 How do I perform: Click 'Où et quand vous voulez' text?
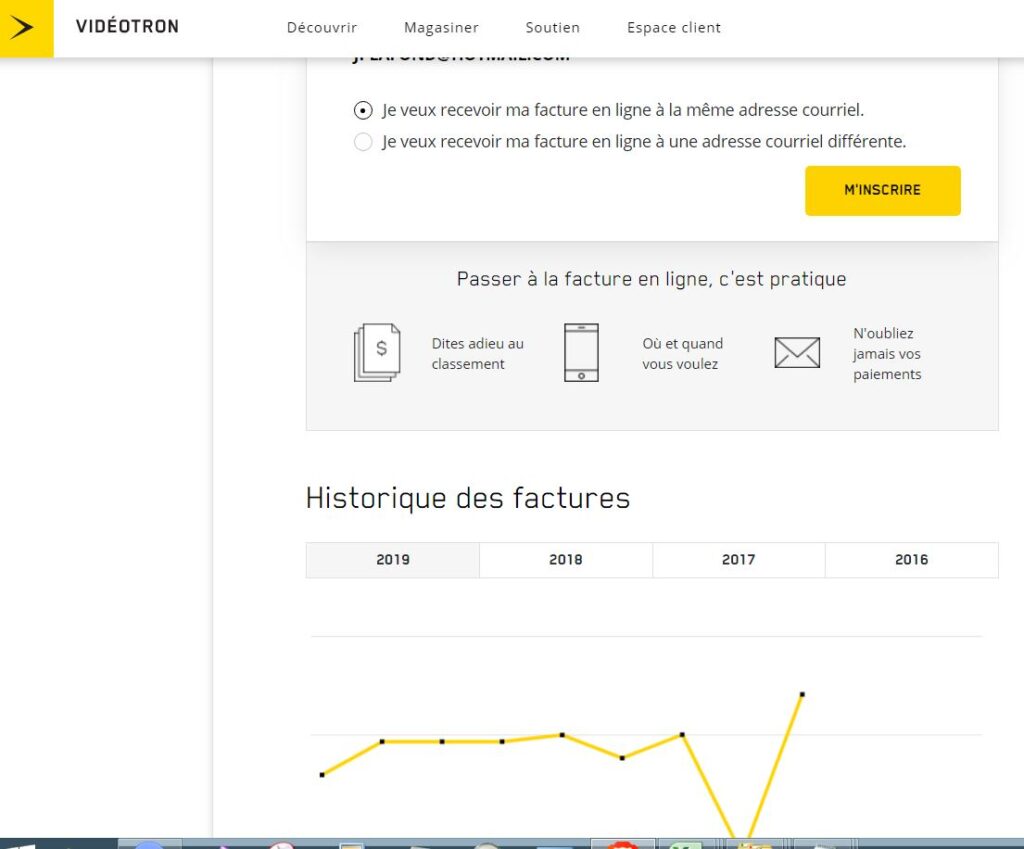coord(682,353)
